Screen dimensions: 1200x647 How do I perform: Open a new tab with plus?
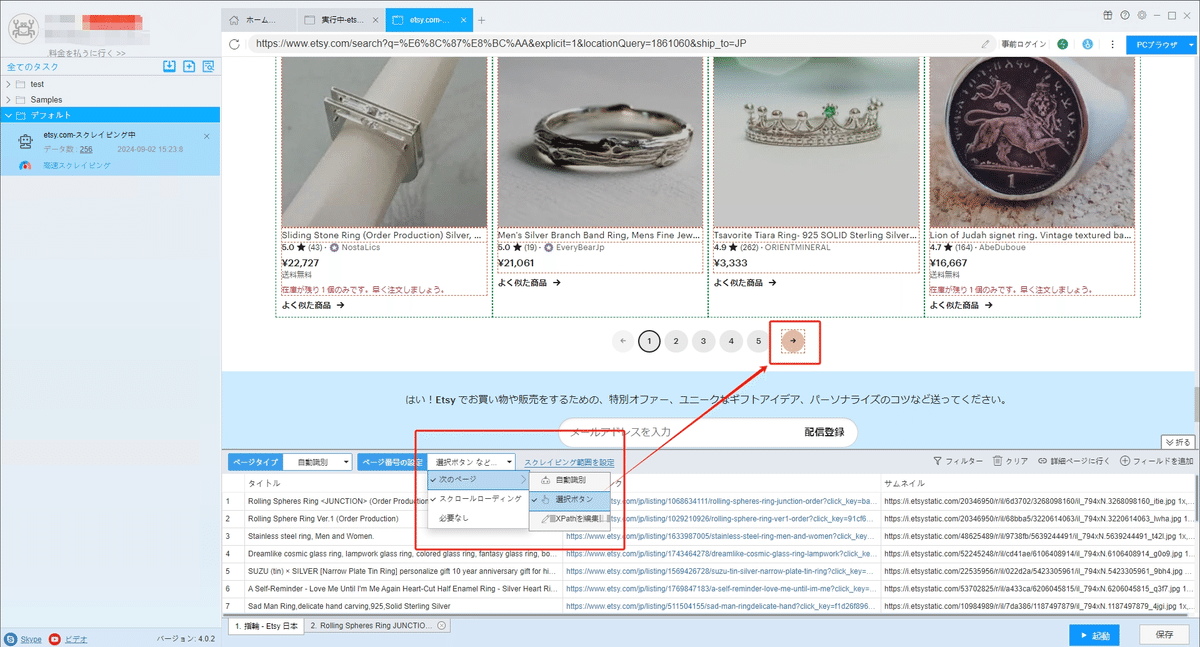482,20
